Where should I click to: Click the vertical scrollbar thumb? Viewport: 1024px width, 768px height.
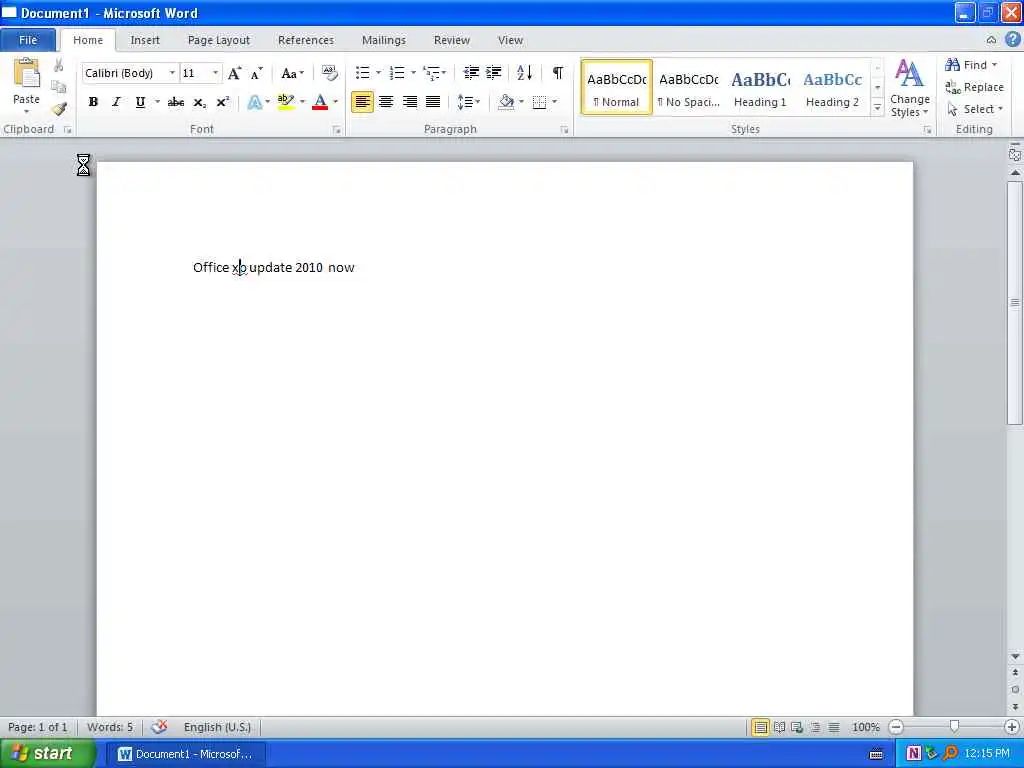coord(1014,302)
